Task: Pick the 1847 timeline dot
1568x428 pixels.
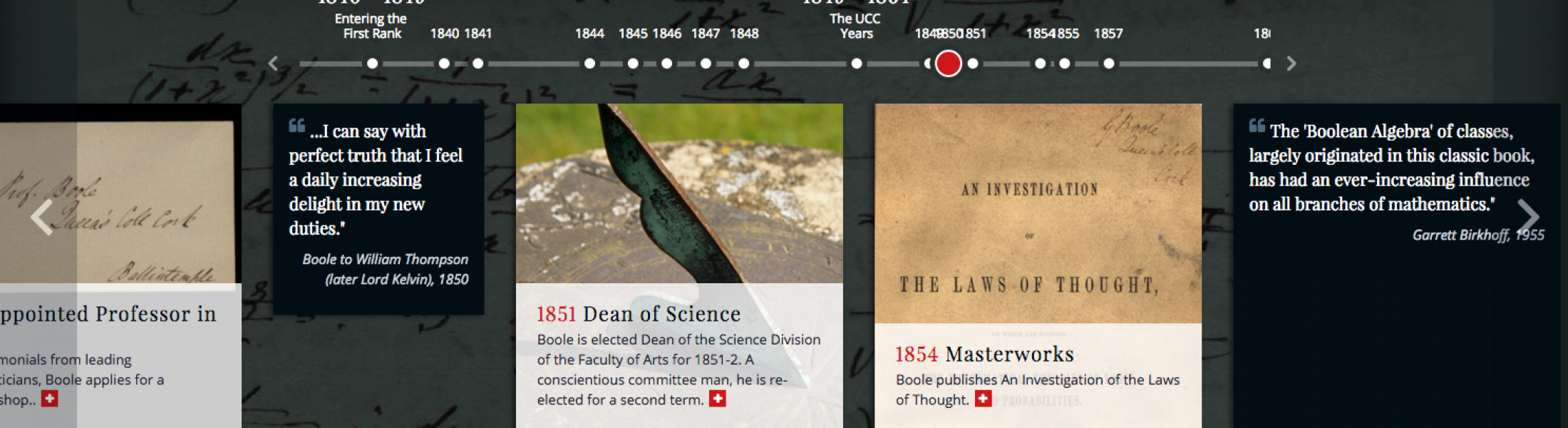Action: click(706, 63)
